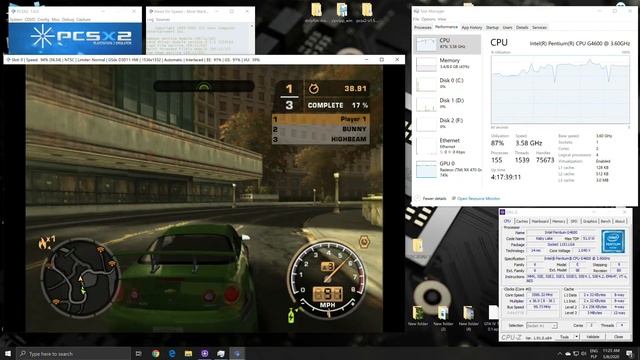Switch to the Details tab in Task Manager
Image resolution: width=640 pixels, height=360 pixels.
coord(522,27)
